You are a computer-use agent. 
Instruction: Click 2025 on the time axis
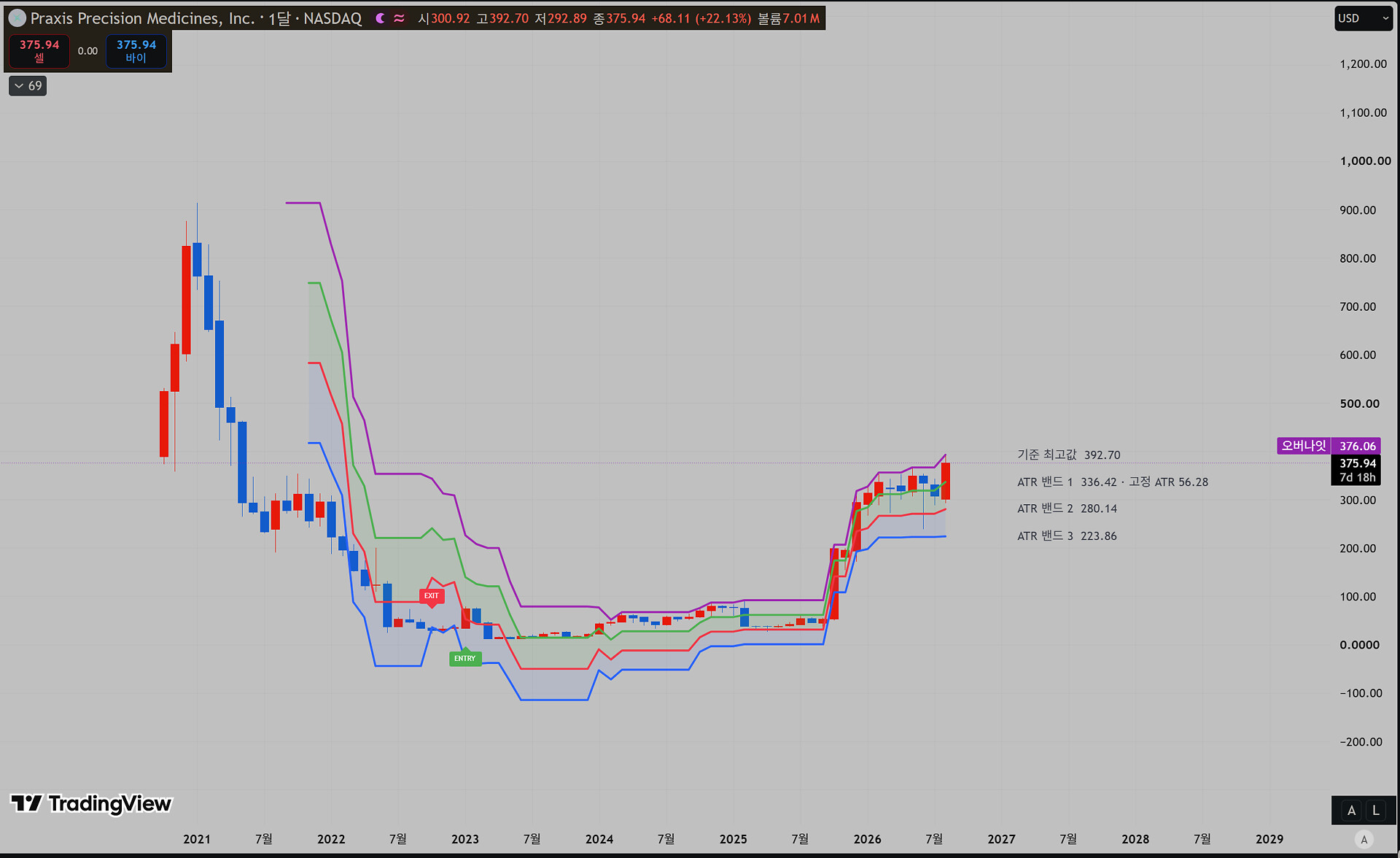pos(734,839)
